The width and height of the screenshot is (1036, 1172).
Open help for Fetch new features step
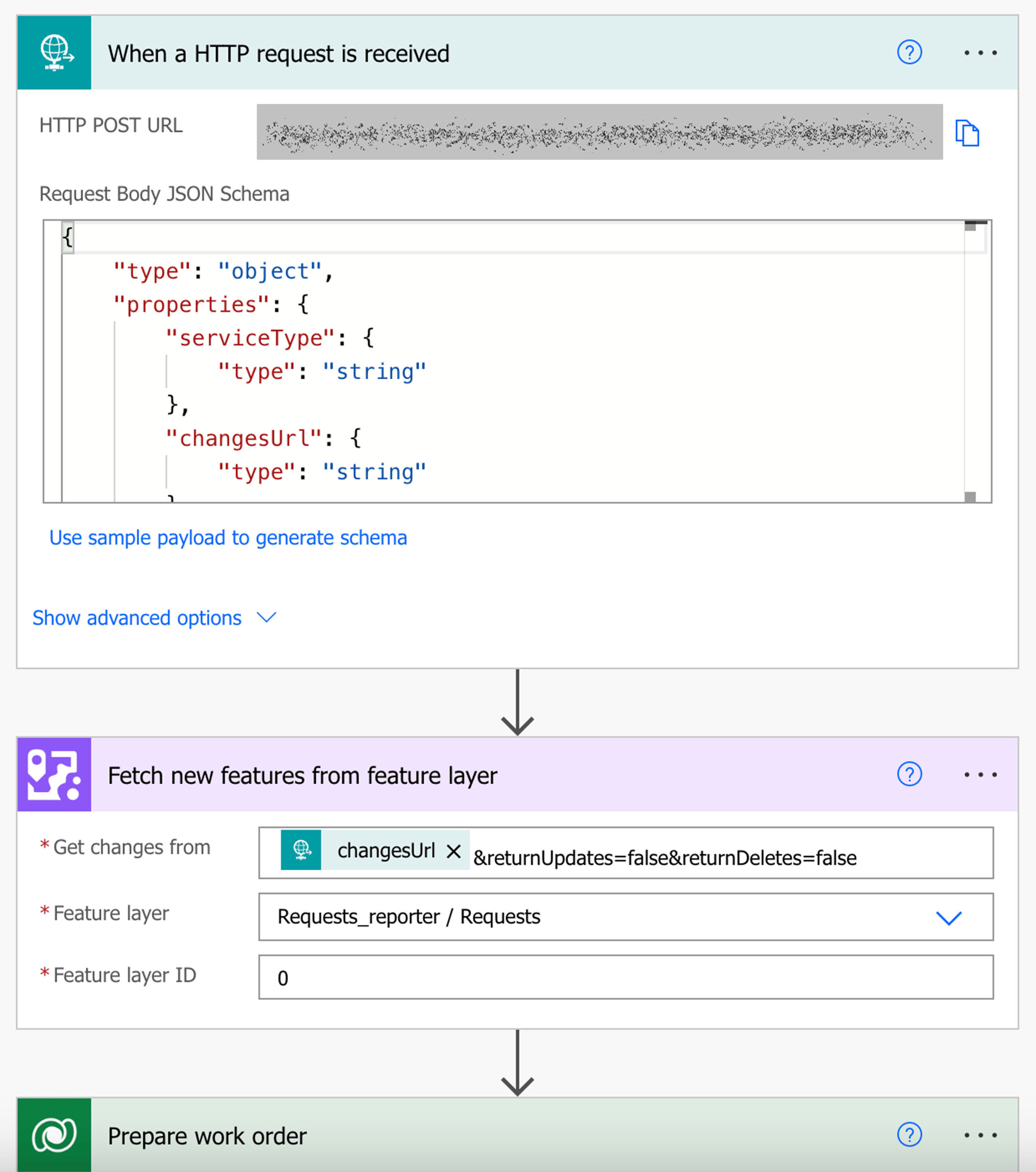909,774
